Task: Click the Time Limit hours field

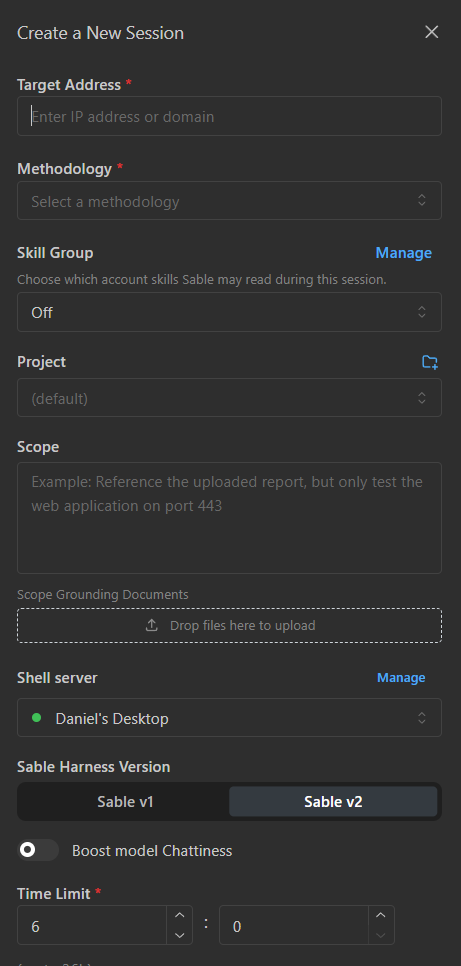Action: click(x=92, y=925)
